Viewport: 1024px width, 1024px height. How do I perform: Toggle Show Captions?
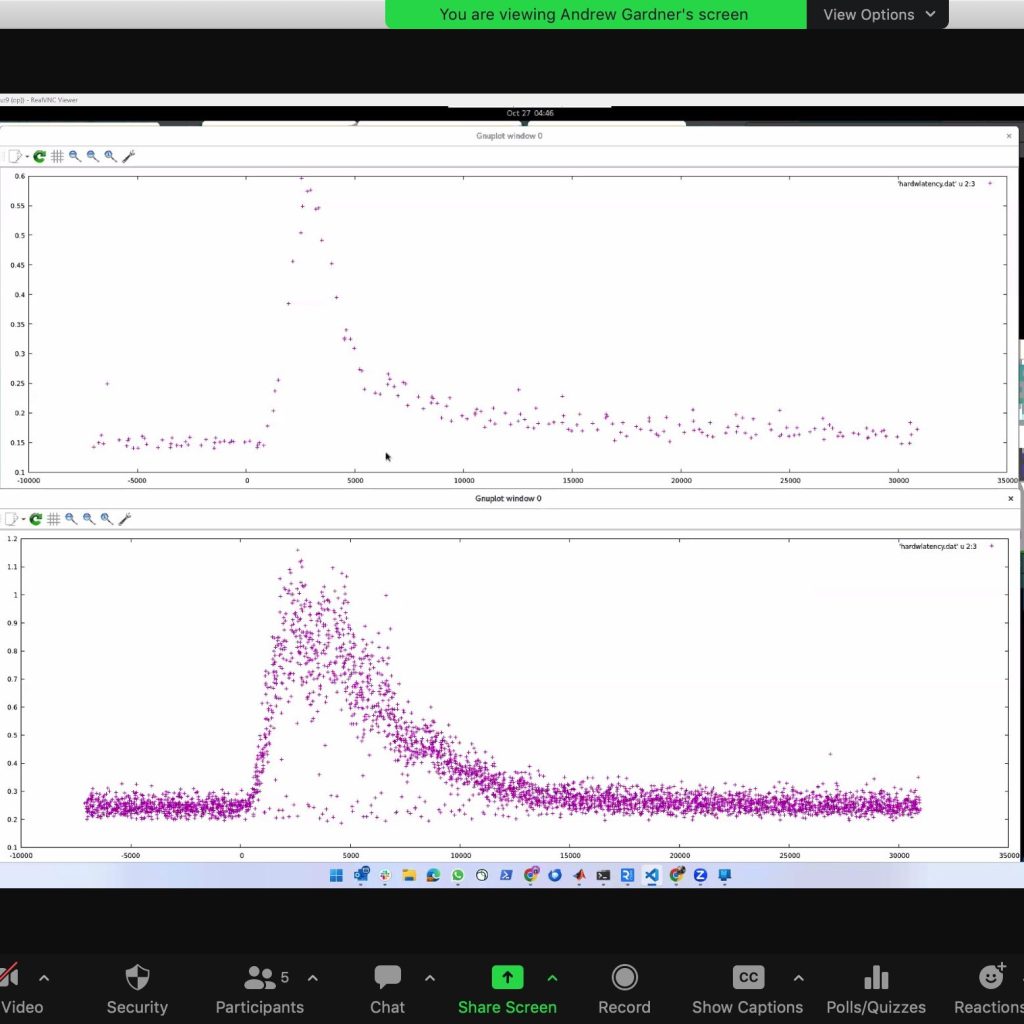coord(747,989)
